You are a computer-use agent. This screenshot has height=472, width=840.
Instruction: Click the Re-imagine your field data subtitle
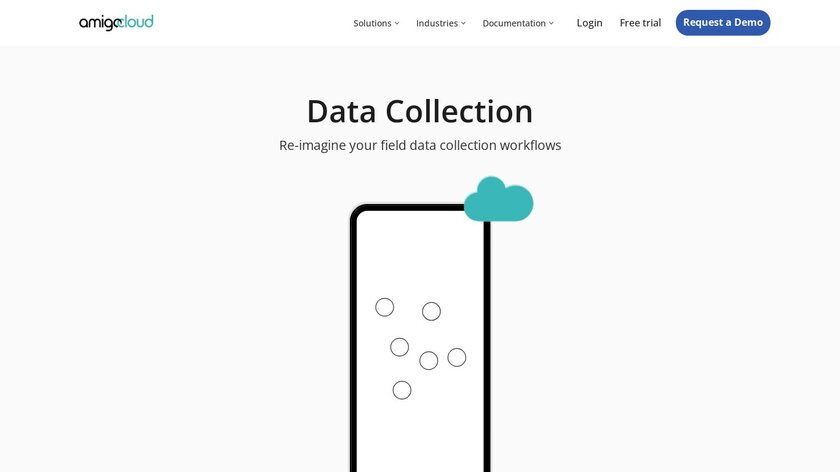point(420,145)
